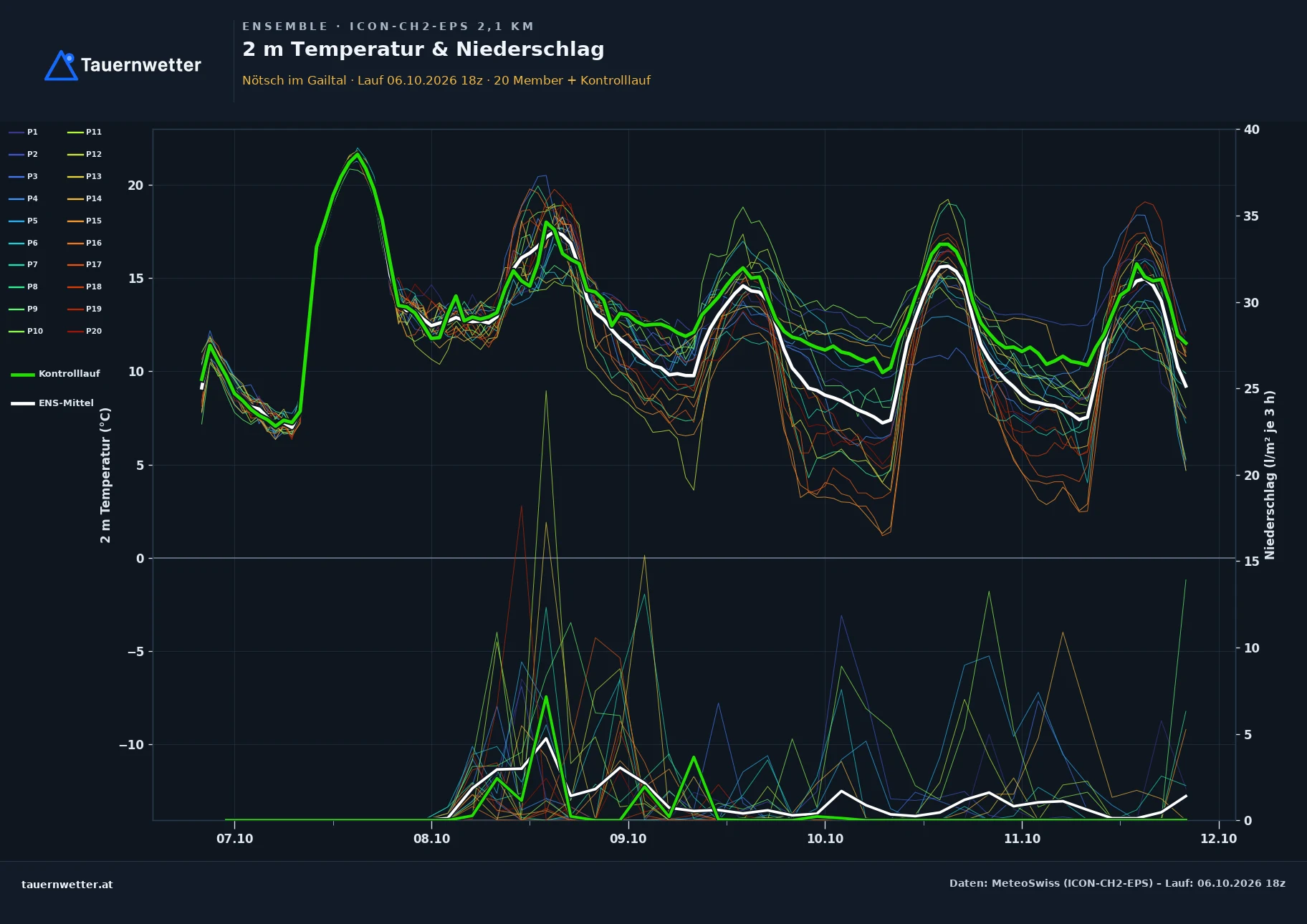Select the P10 legend entry
This screenshot has width=1307, height=924.
click(26, 331)
